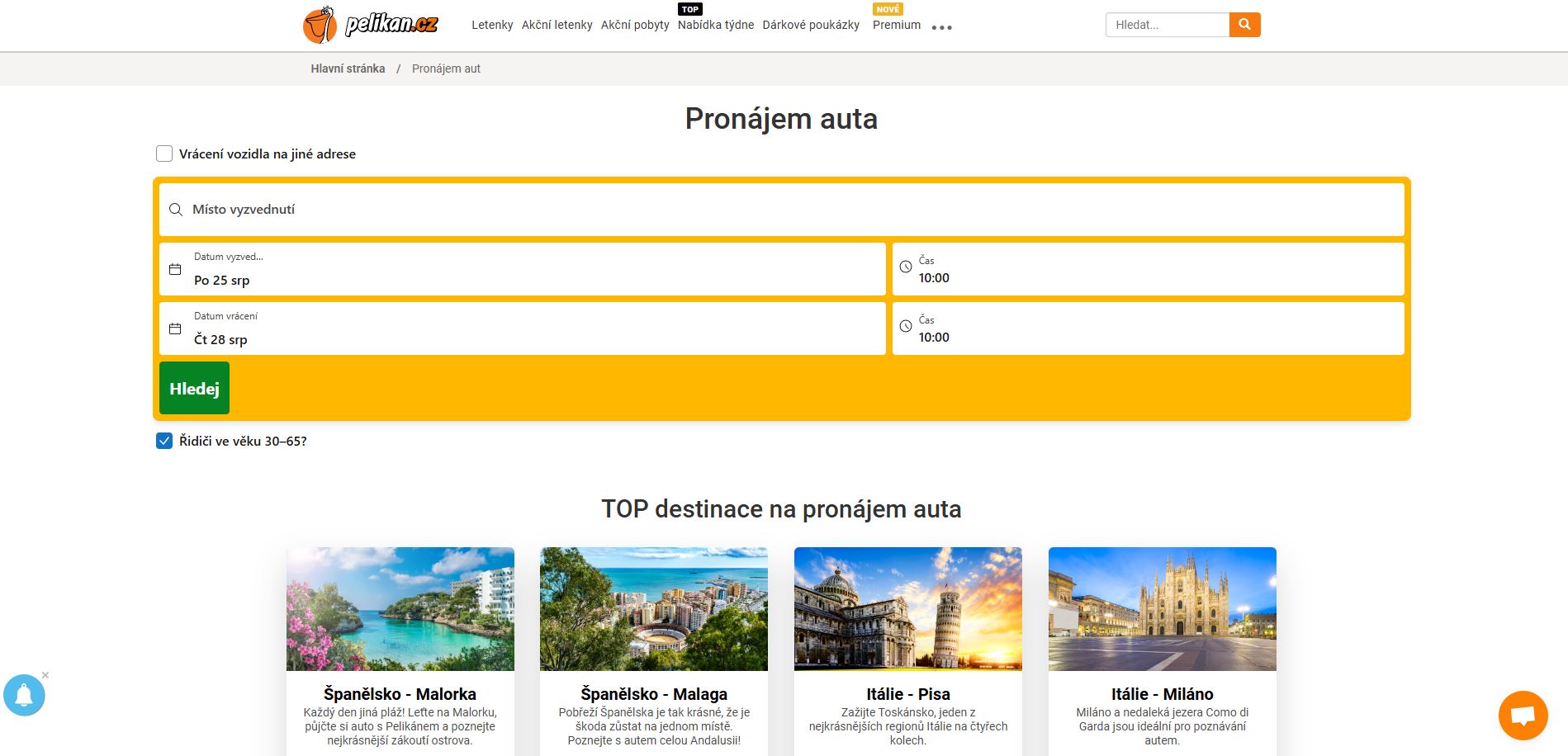Go to Hlavní stránka breadcrumb
Viewport: 1568px width, 756px height.
pyautogui.click(x=348, y=69)
